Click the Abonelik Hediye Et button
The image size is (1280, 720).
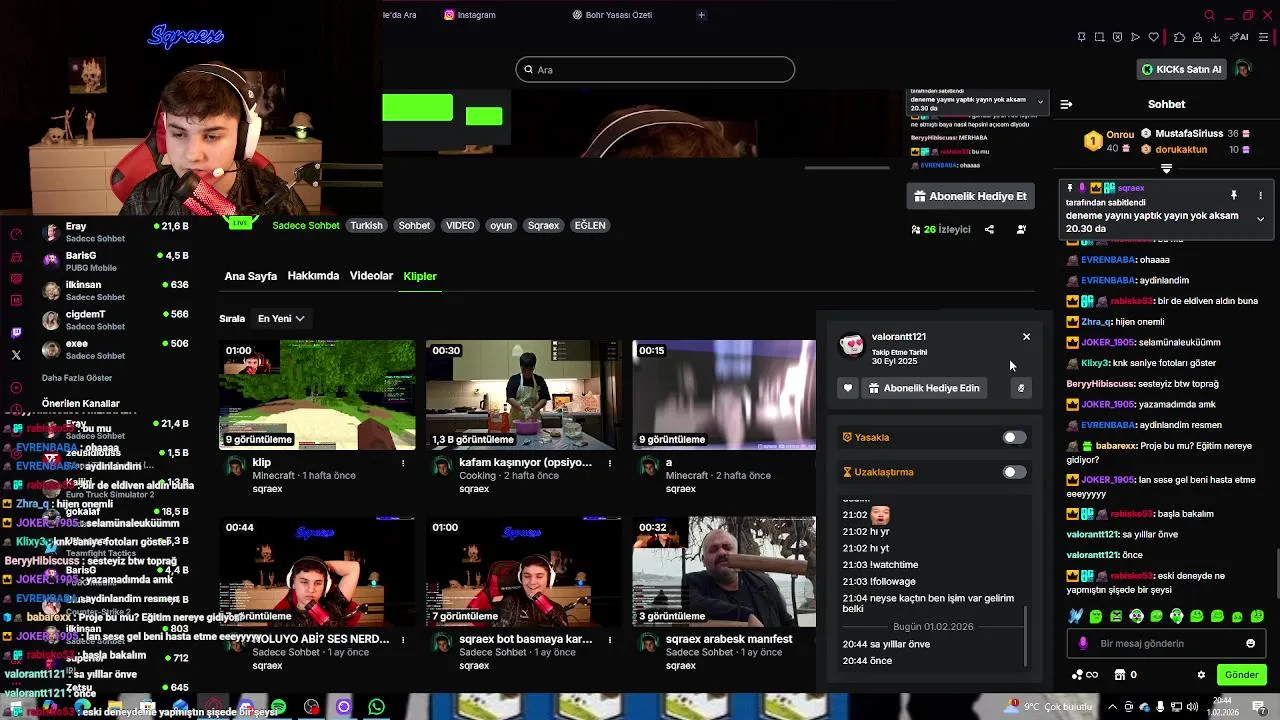tap(970, 196)
